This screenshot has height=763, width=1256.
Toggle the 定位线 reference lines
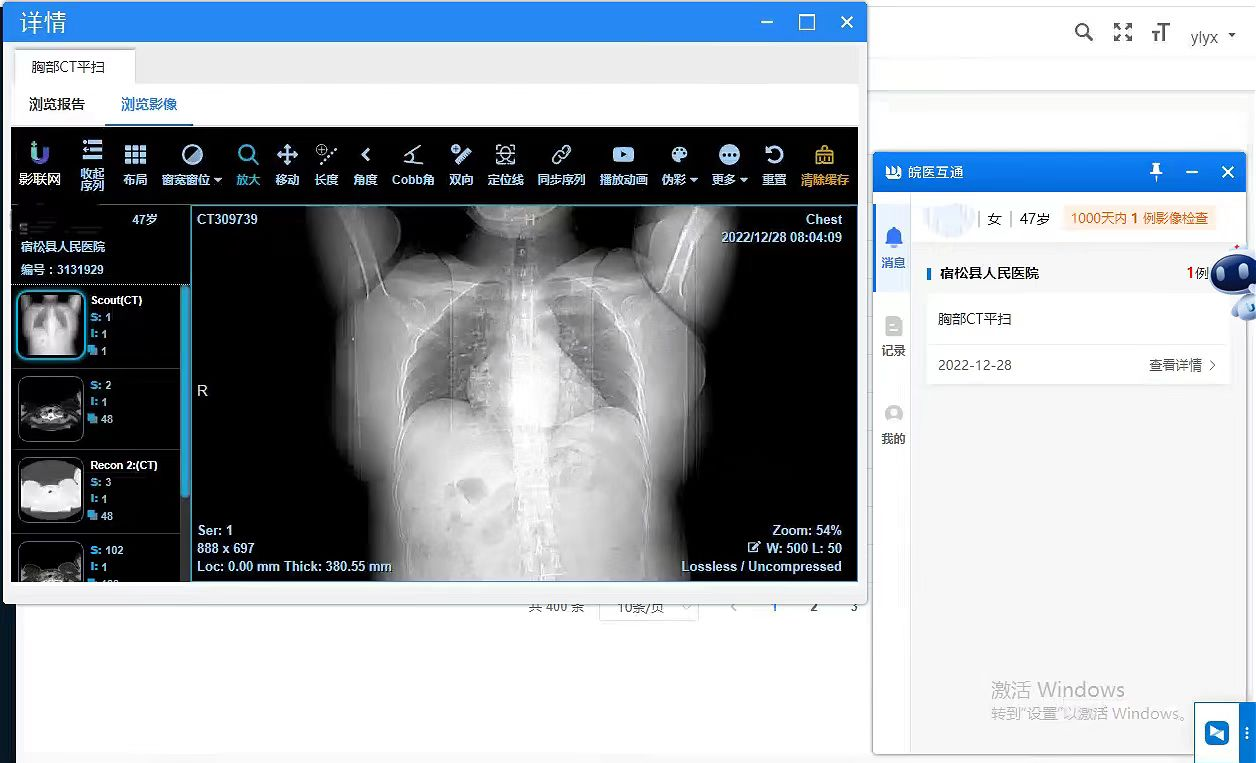(506, 165)
